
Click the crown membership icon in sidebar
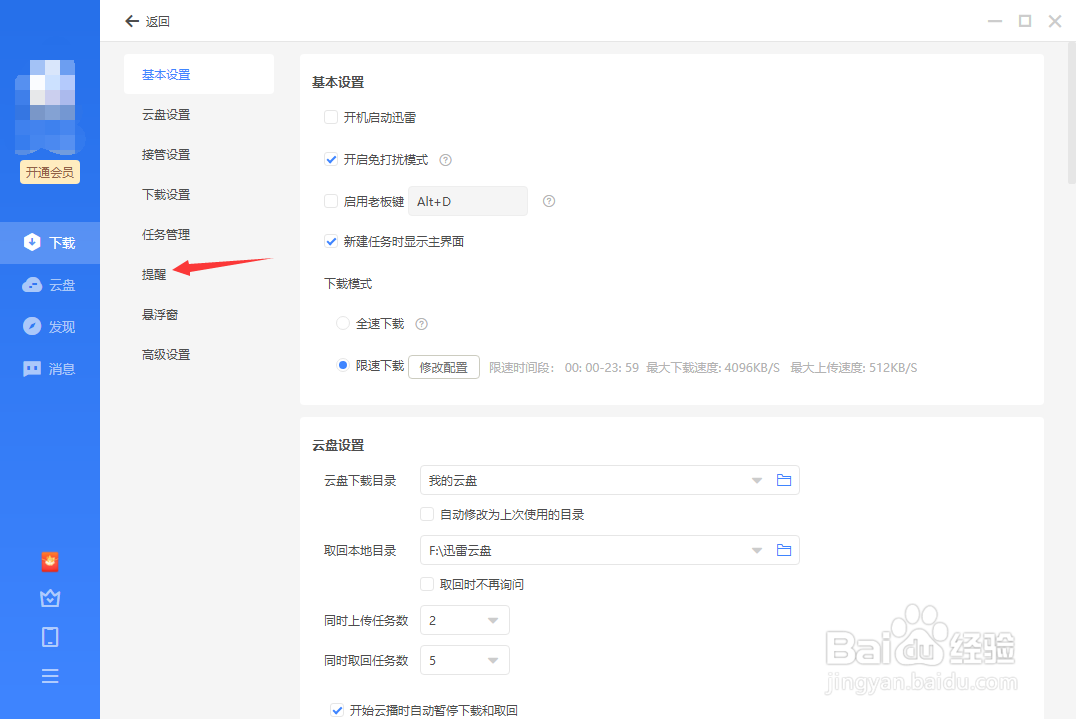pyautogui.click(x=50, y=598)
